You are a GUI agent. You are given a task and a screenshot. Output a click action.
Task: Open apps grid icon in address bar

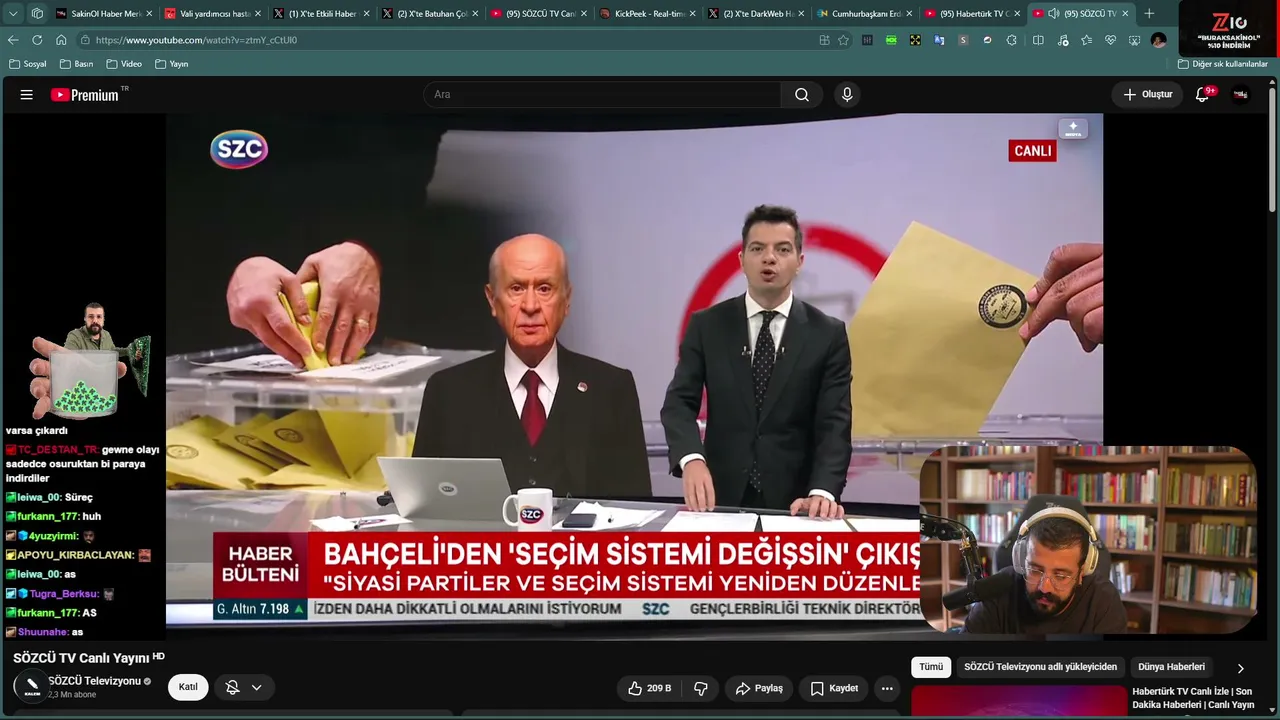point(824,40)
